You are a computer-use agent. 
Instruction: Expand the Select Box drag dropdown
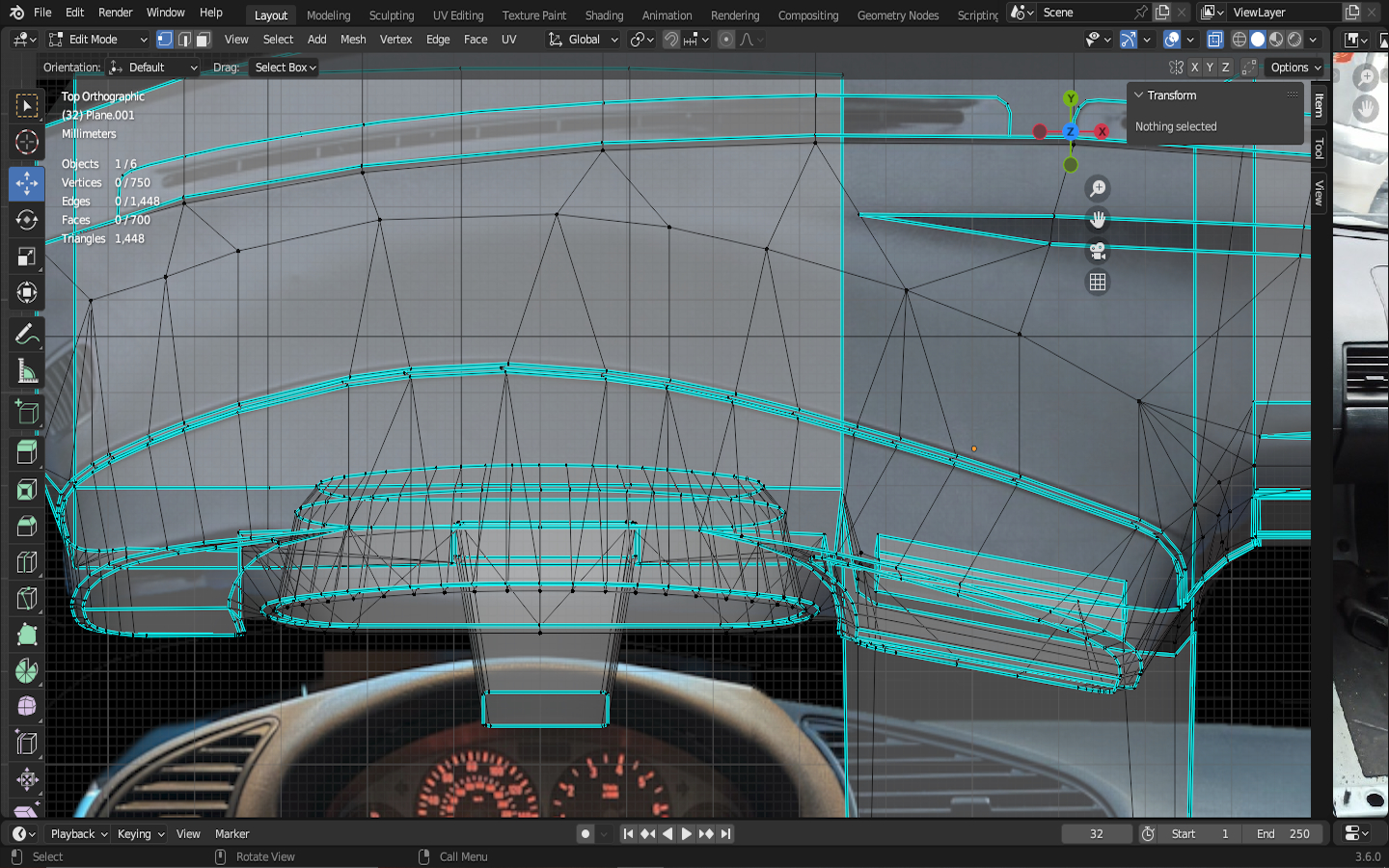pyautogui.click(x=285, y=68)
